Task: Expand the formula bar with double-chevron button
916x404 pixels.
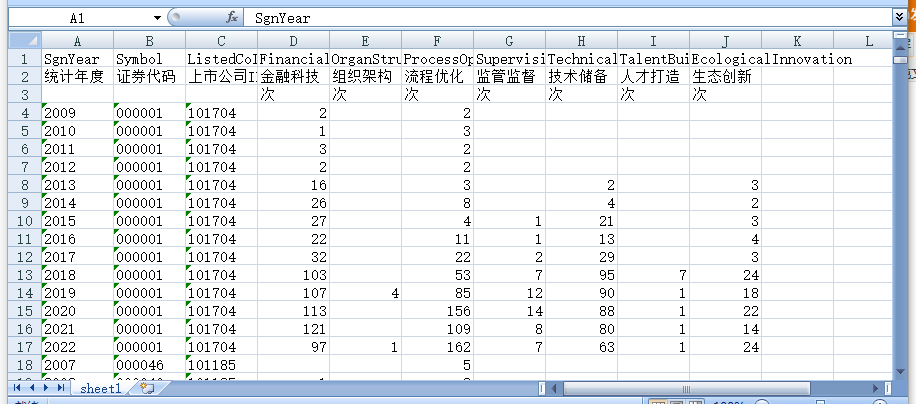Action: point(900,18)
